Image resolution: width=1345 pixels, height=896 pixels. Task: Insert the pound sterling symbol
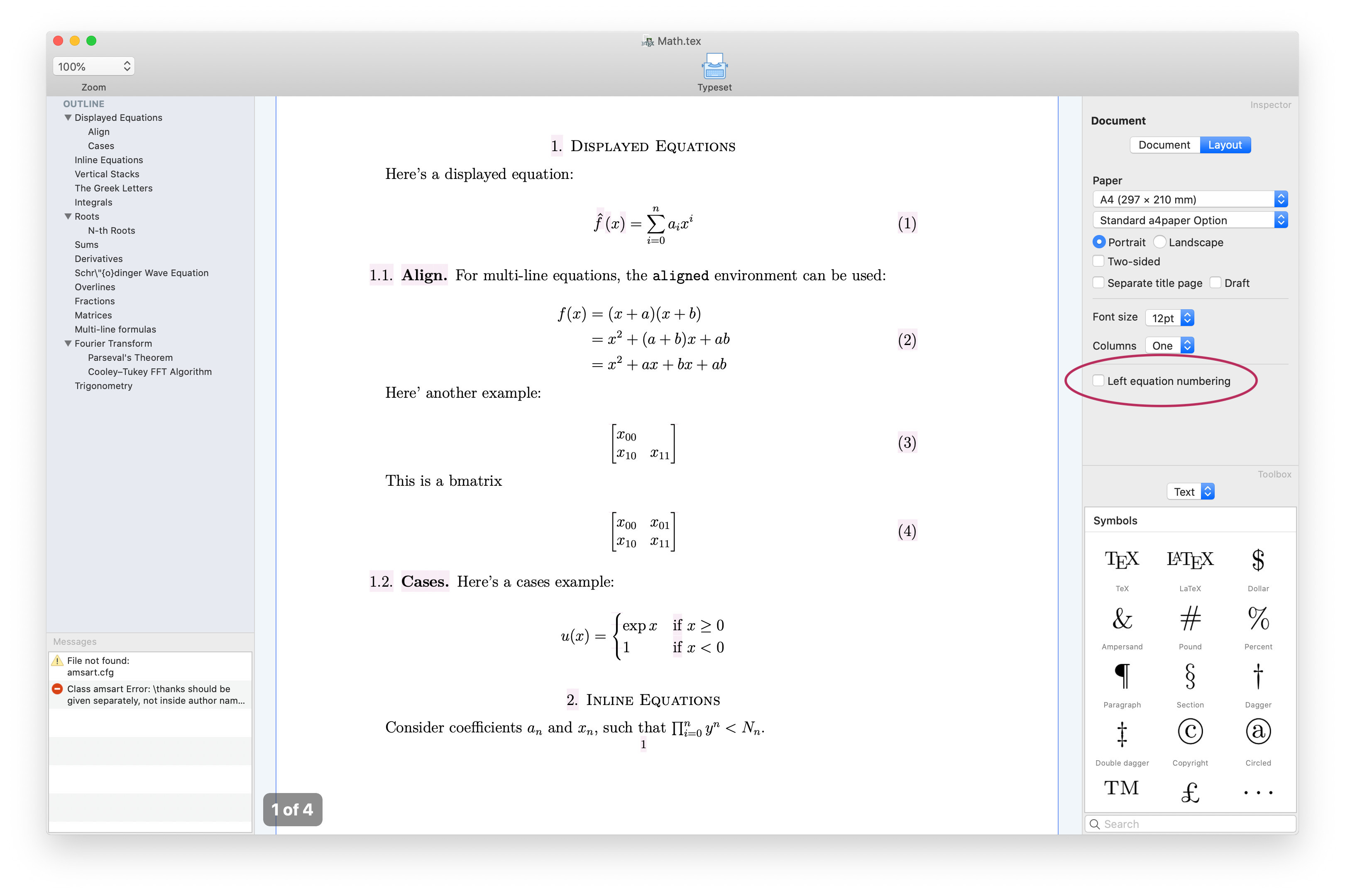[1190, 792]
